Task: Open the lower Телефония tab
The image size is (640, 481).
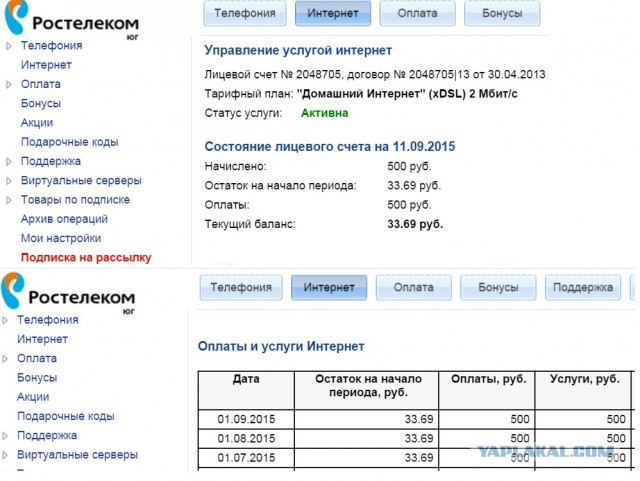Action: tap(241, 287)
